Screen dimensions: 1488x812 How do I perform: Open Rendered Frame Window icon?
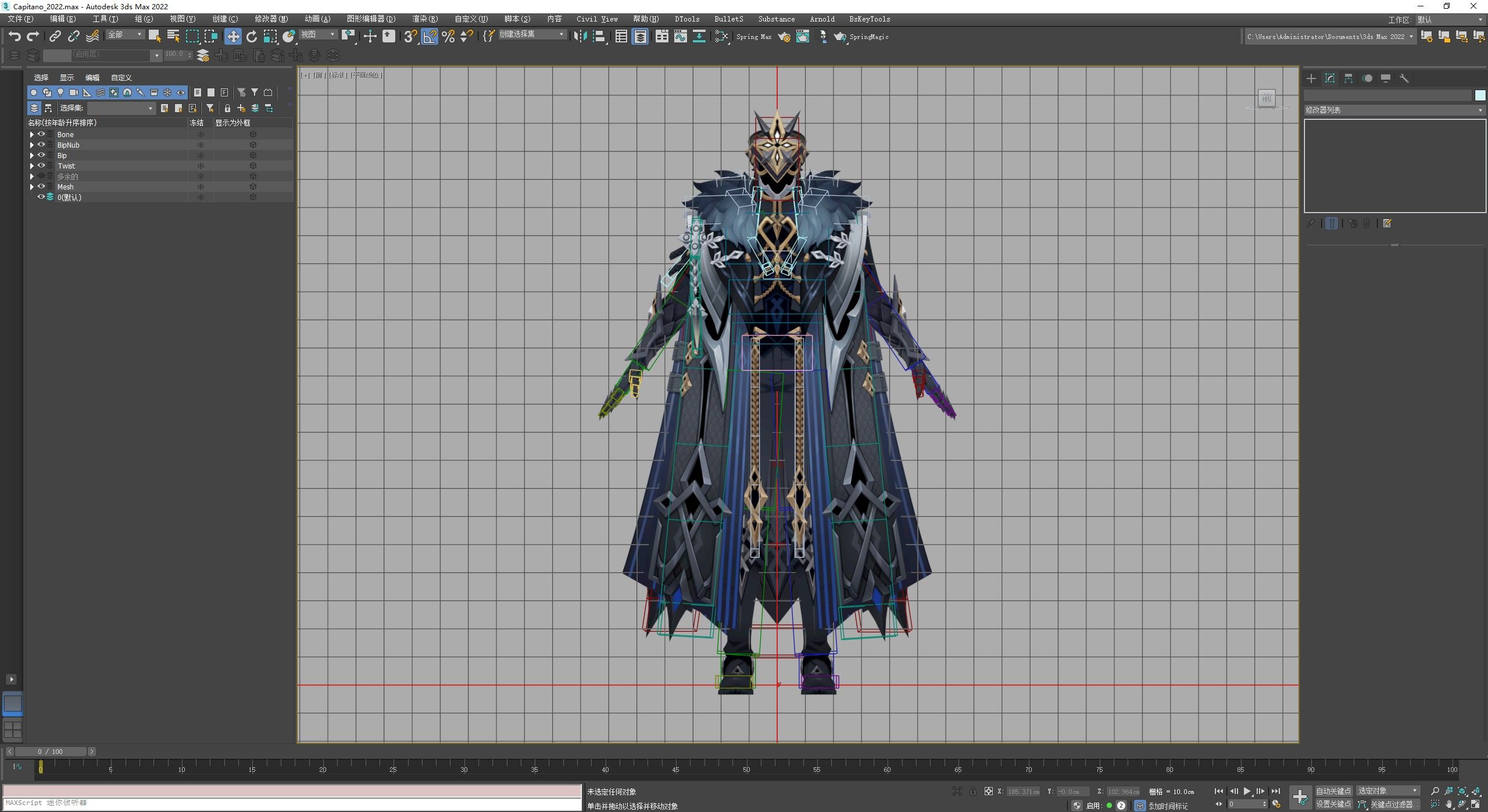(803, 37)
